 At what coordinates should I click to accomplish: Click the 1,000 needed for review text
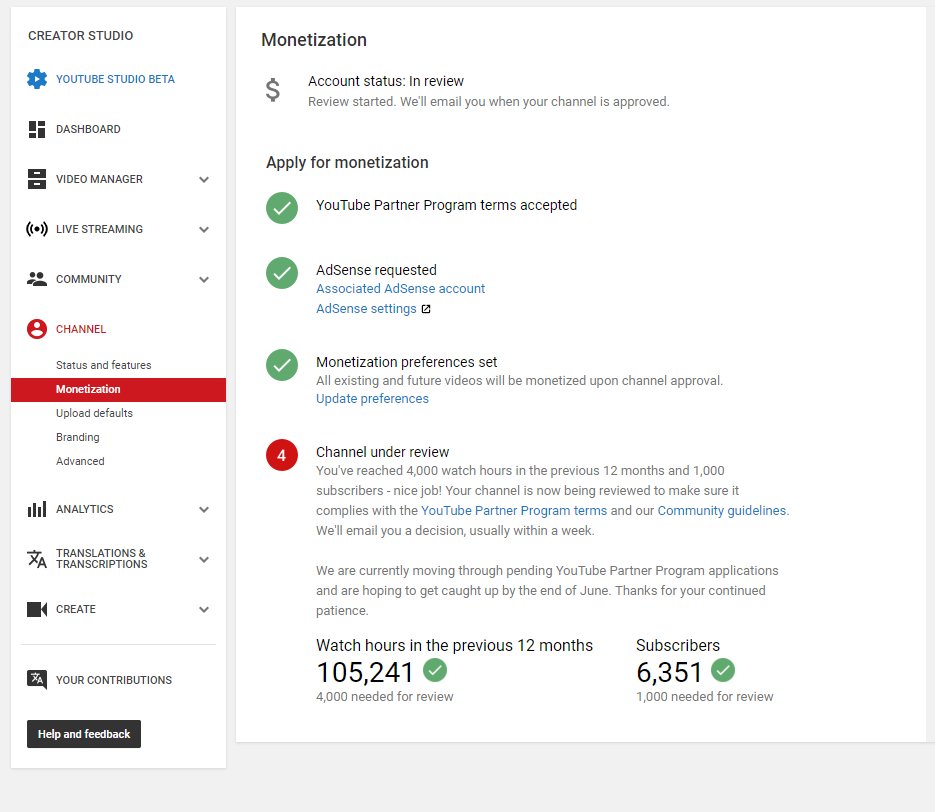pyautogui.click(x=705, y=696)
